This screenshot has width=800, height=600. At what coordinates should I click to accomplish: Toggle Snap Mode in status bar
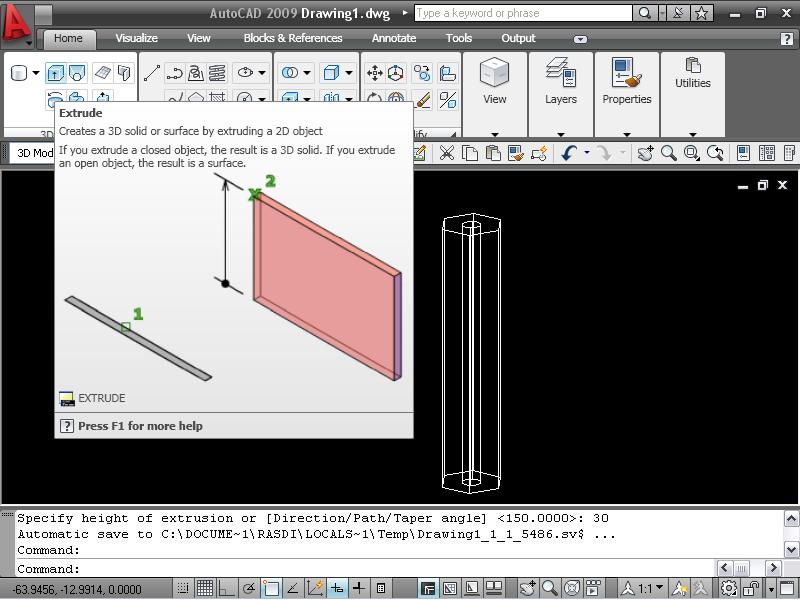[183, 588]
